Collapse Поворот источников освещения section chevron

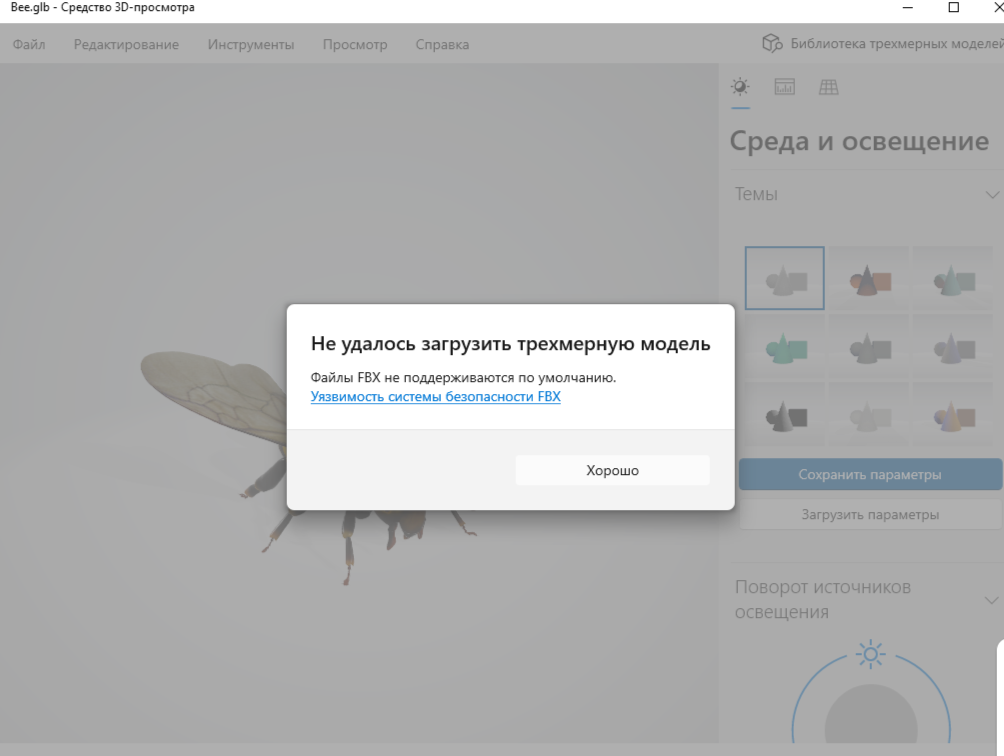[991, 600]
